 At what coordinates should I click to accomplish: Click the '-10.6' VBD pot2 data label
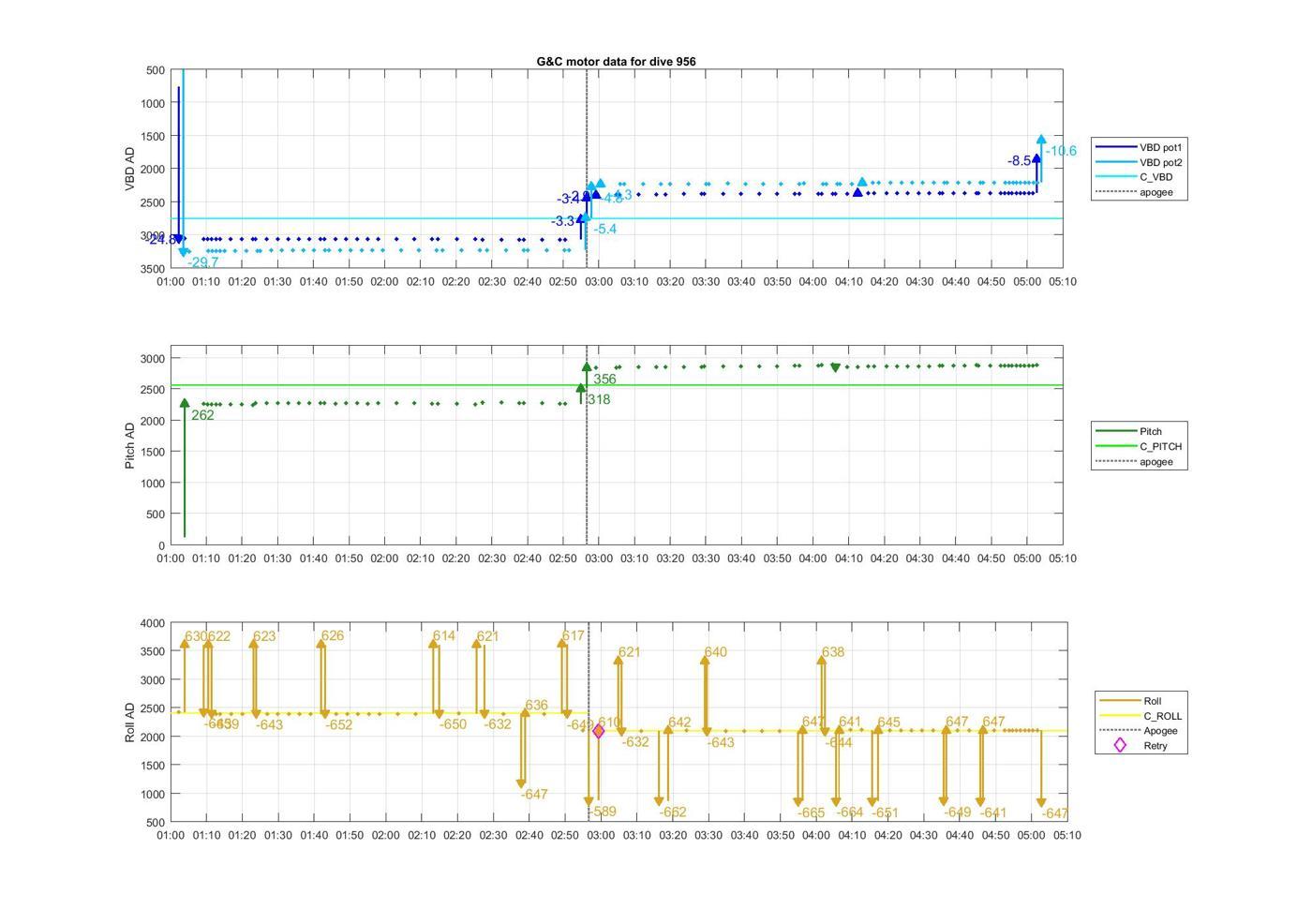coord(1061,151)
